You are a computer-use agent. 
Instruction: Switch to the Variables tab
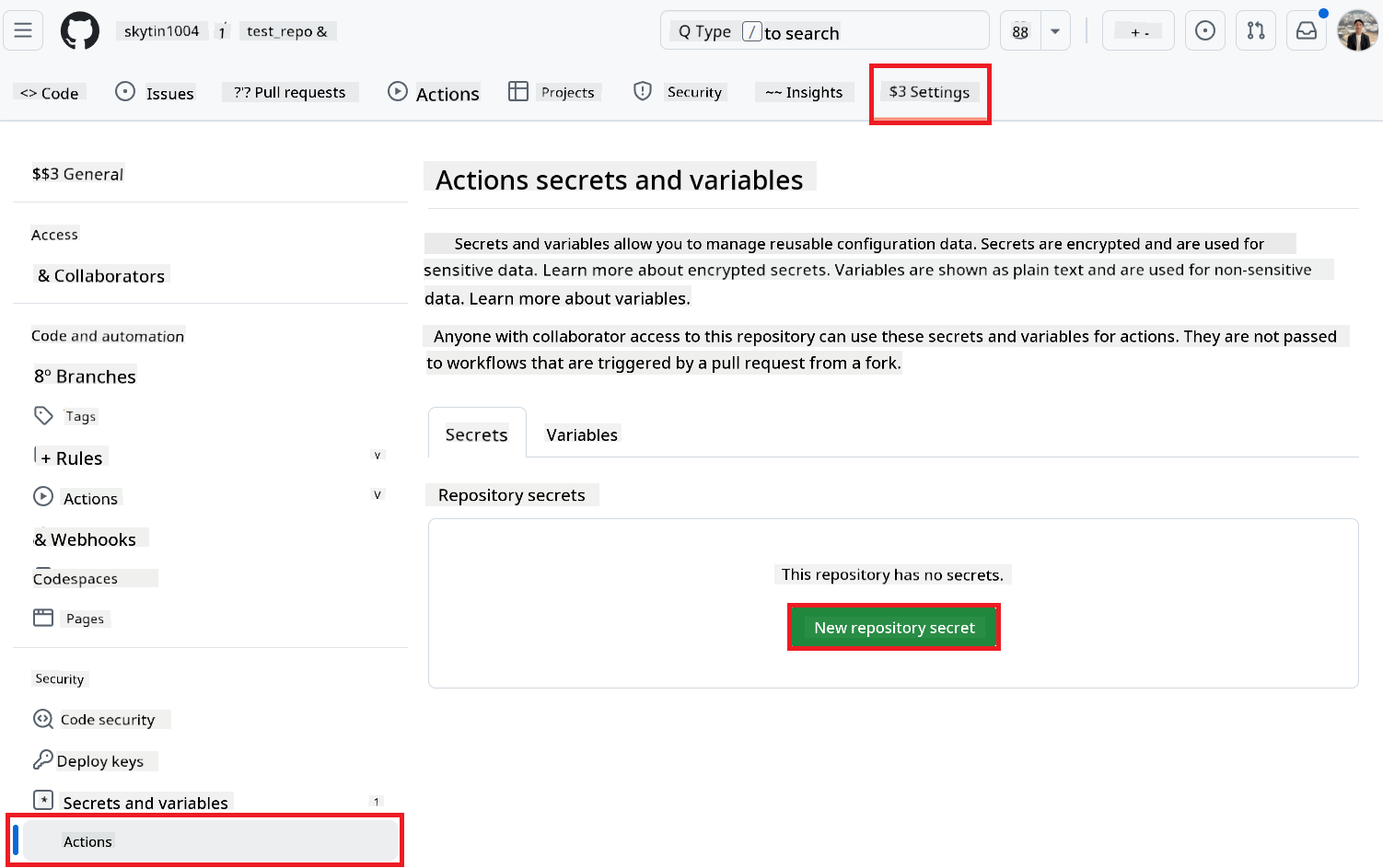(x=581, y=434)
